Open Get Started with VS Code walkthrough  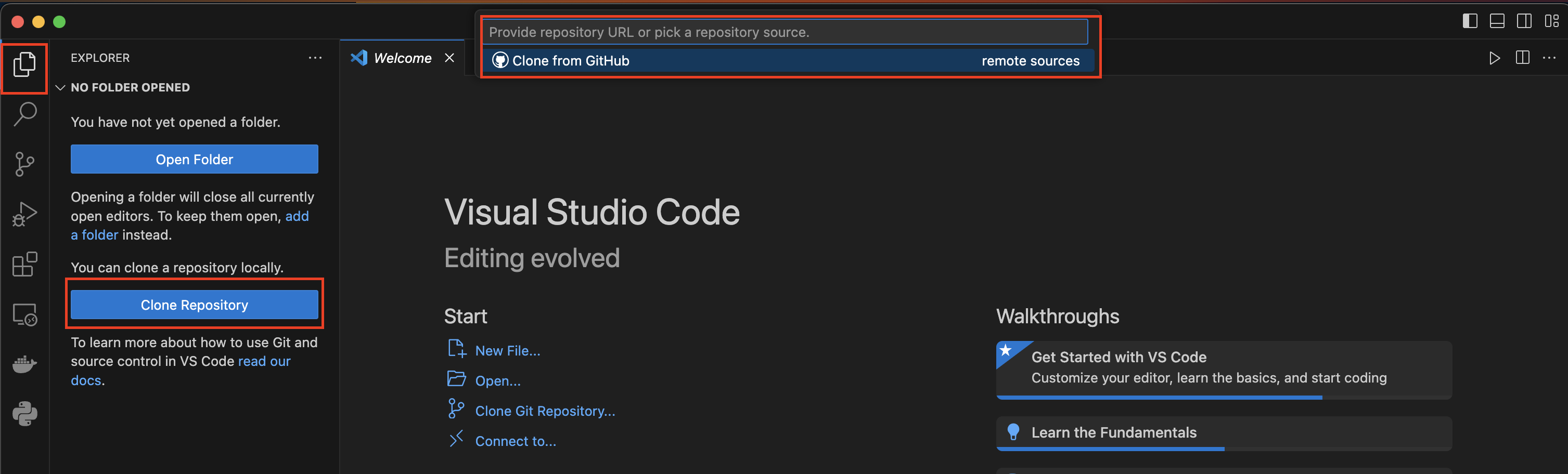click(1224, 370)
